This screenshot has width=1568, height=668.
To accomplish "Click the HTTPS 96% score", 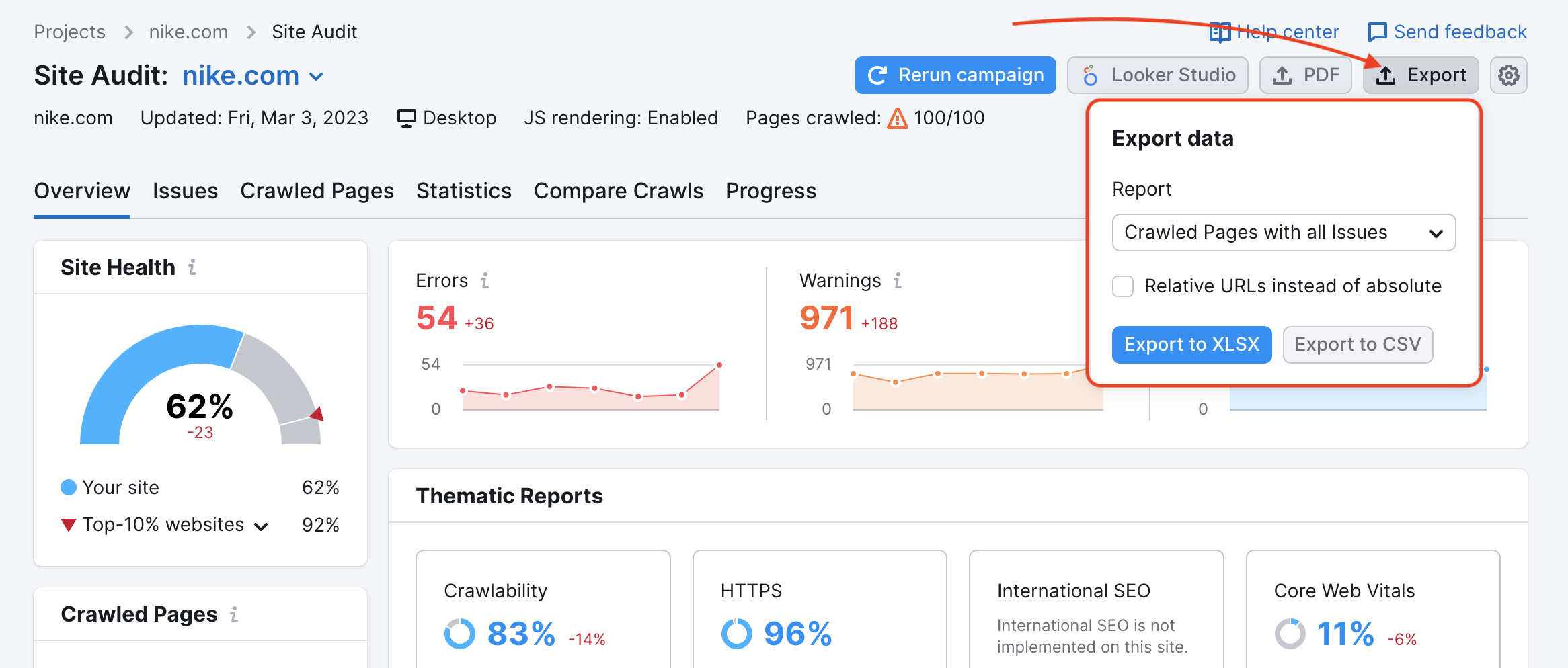I will pos(797,634).
